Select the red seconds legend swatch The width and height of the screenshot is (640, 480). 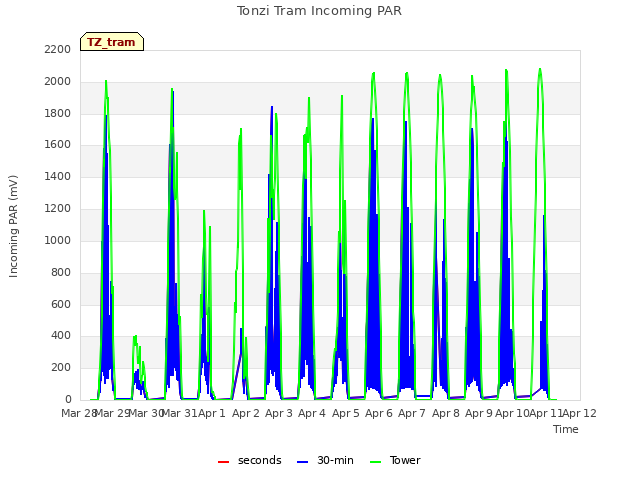(223, 462)
